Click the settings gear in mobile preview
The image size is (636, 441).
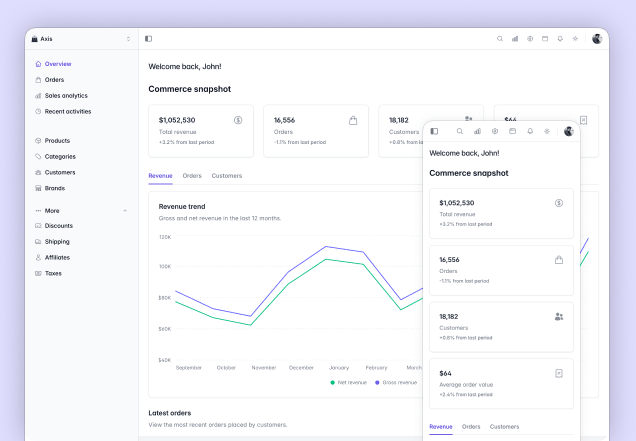(495, 131)
